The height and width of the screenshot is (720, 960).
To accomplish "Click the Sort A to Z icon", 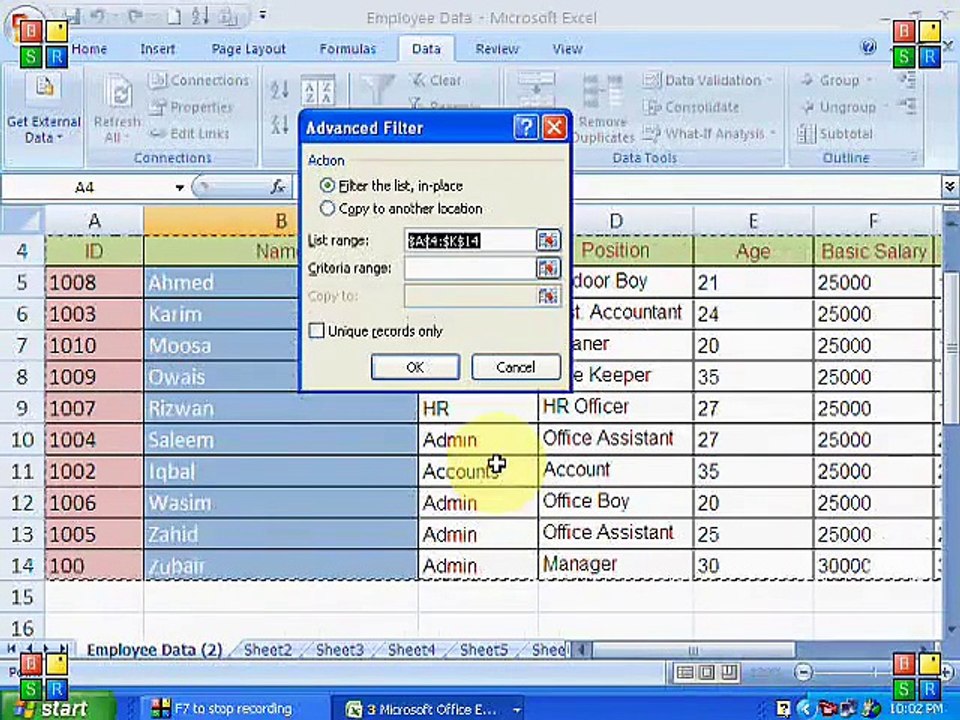I will tap(280, 91).
